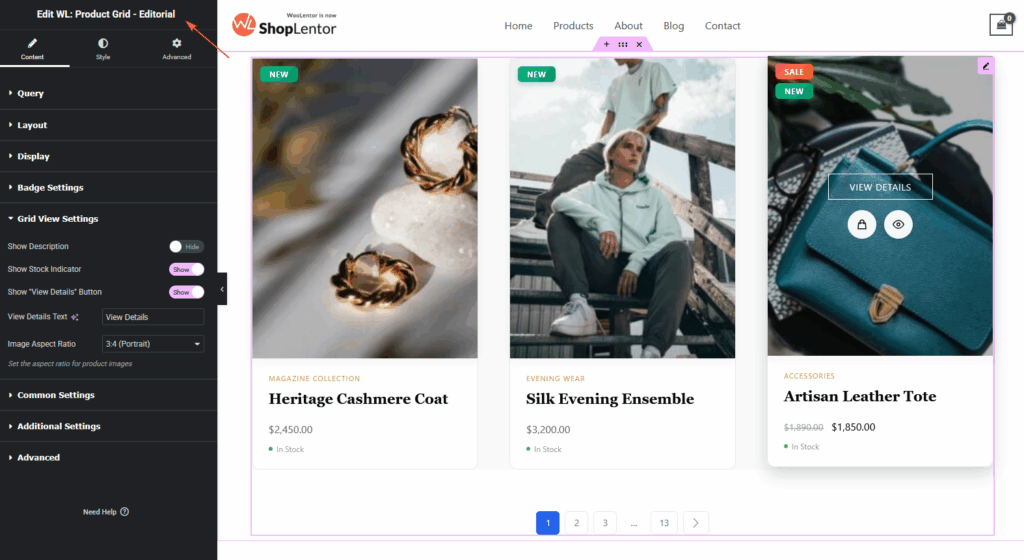The width and height of the screenshot is (1024, 560).
Task: Click the Silk Evening Ensemble title
Action: point(610,399)
